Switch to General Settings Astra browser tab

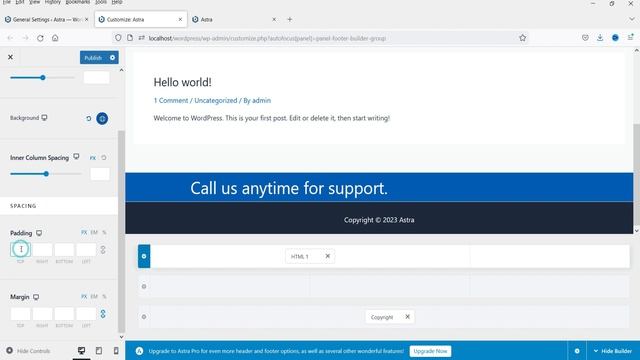tap(46, 19)
